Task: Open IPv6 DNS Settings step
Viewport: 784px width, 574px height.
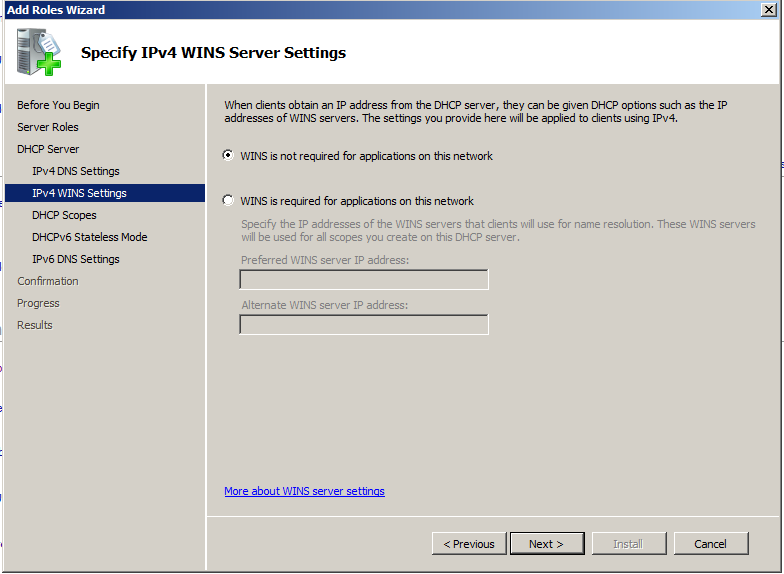Action: pos(76,259)
